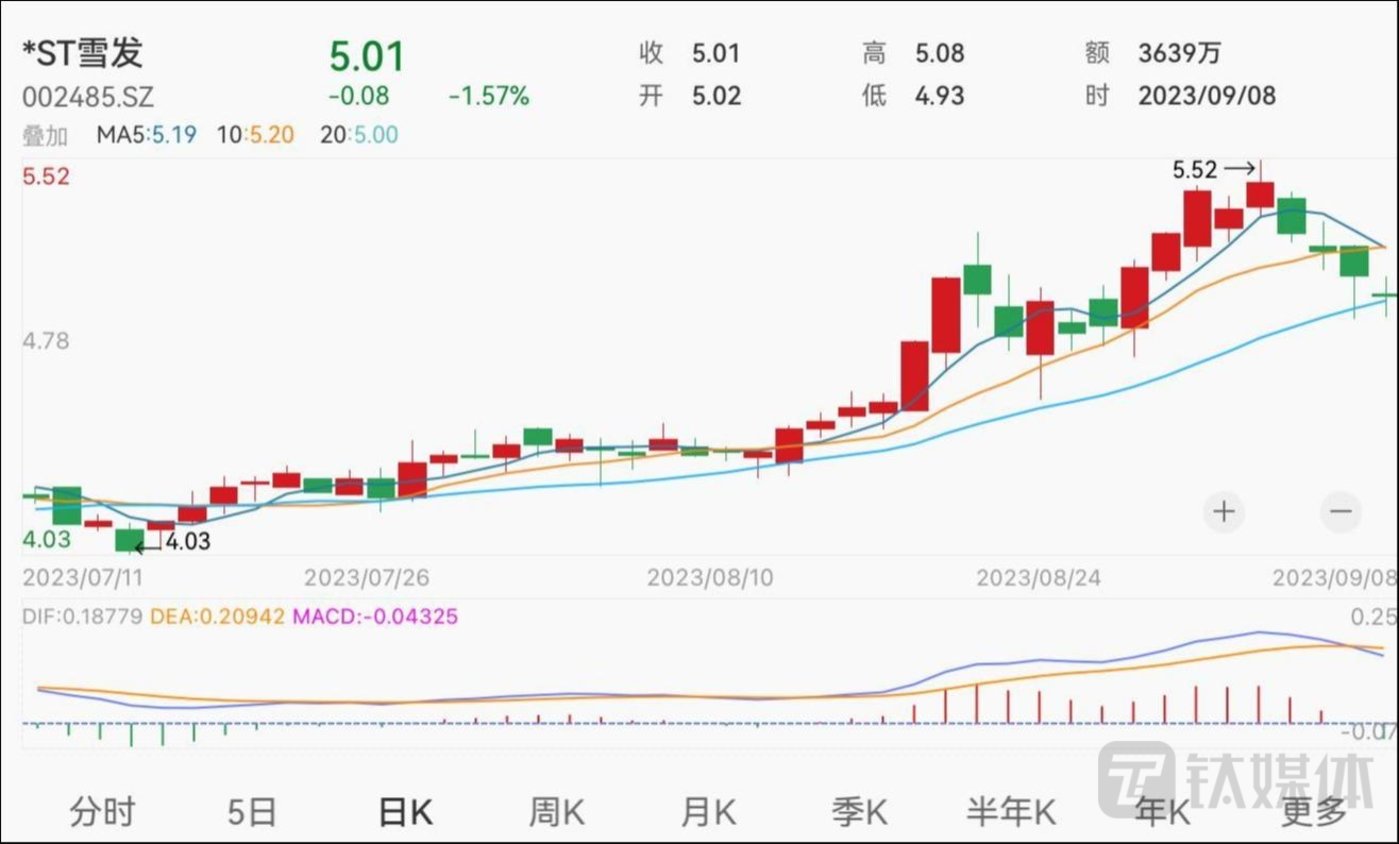
Task: Select the 月K monthly candlestick tab
Action: [709, 812]
